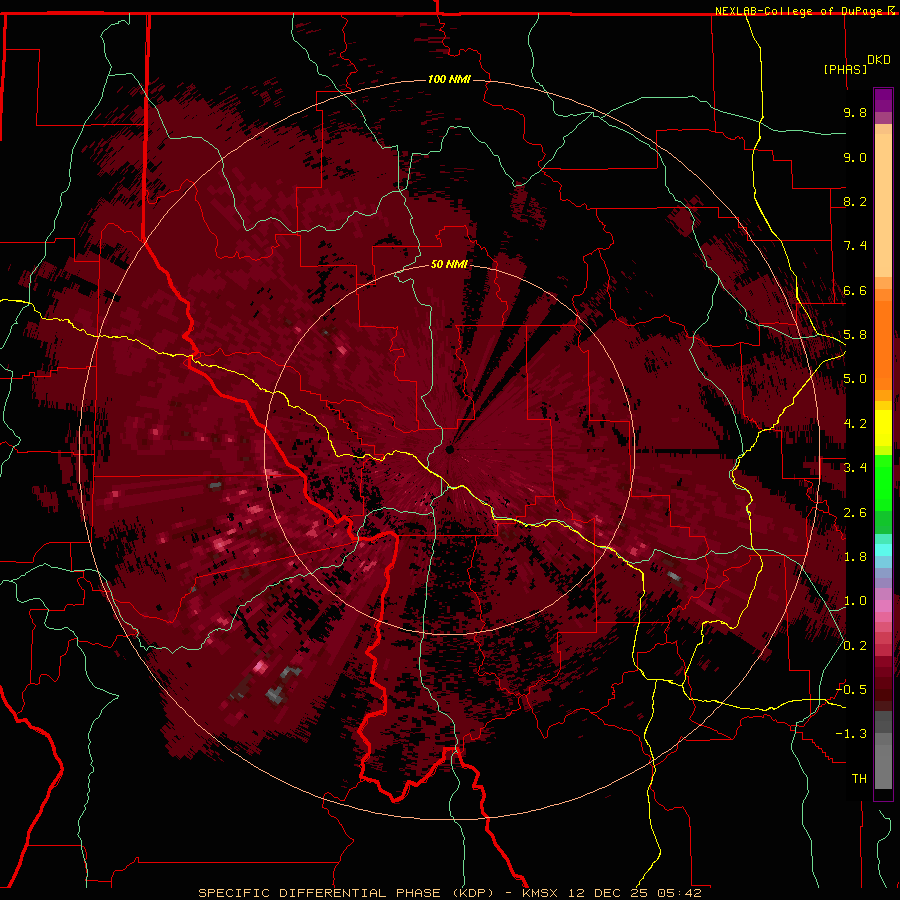Click the 1.8 value on the color scale

pos(855,557)
